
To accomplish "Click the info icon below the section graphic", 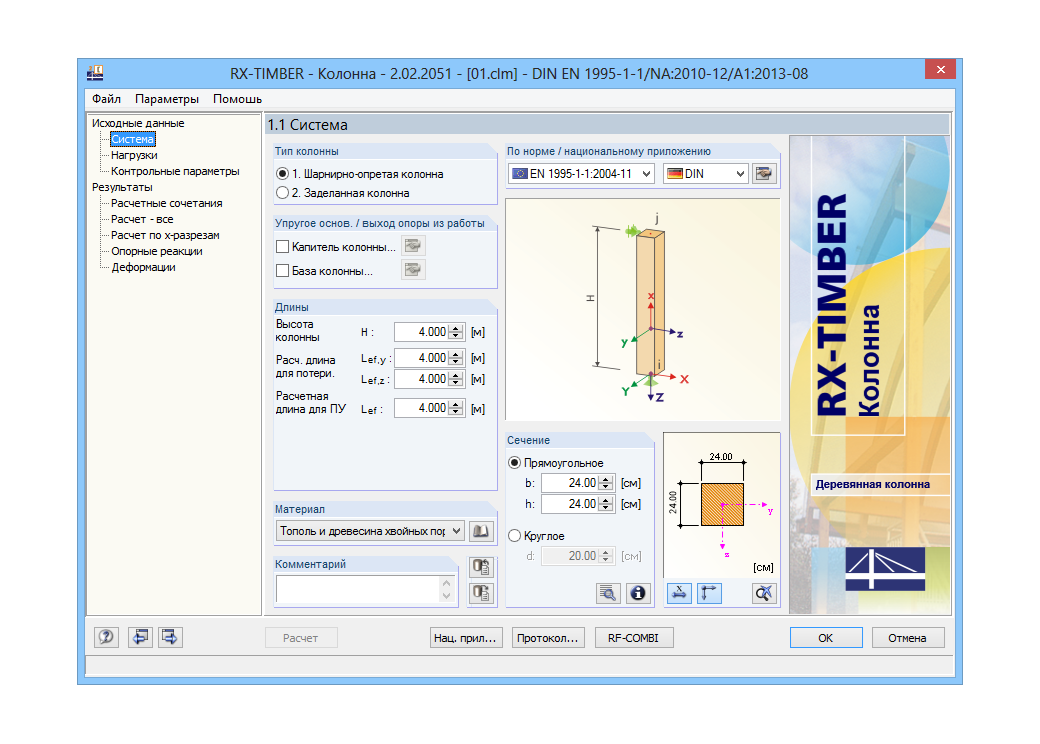I will pyautogui.click(x=637, y=593).
